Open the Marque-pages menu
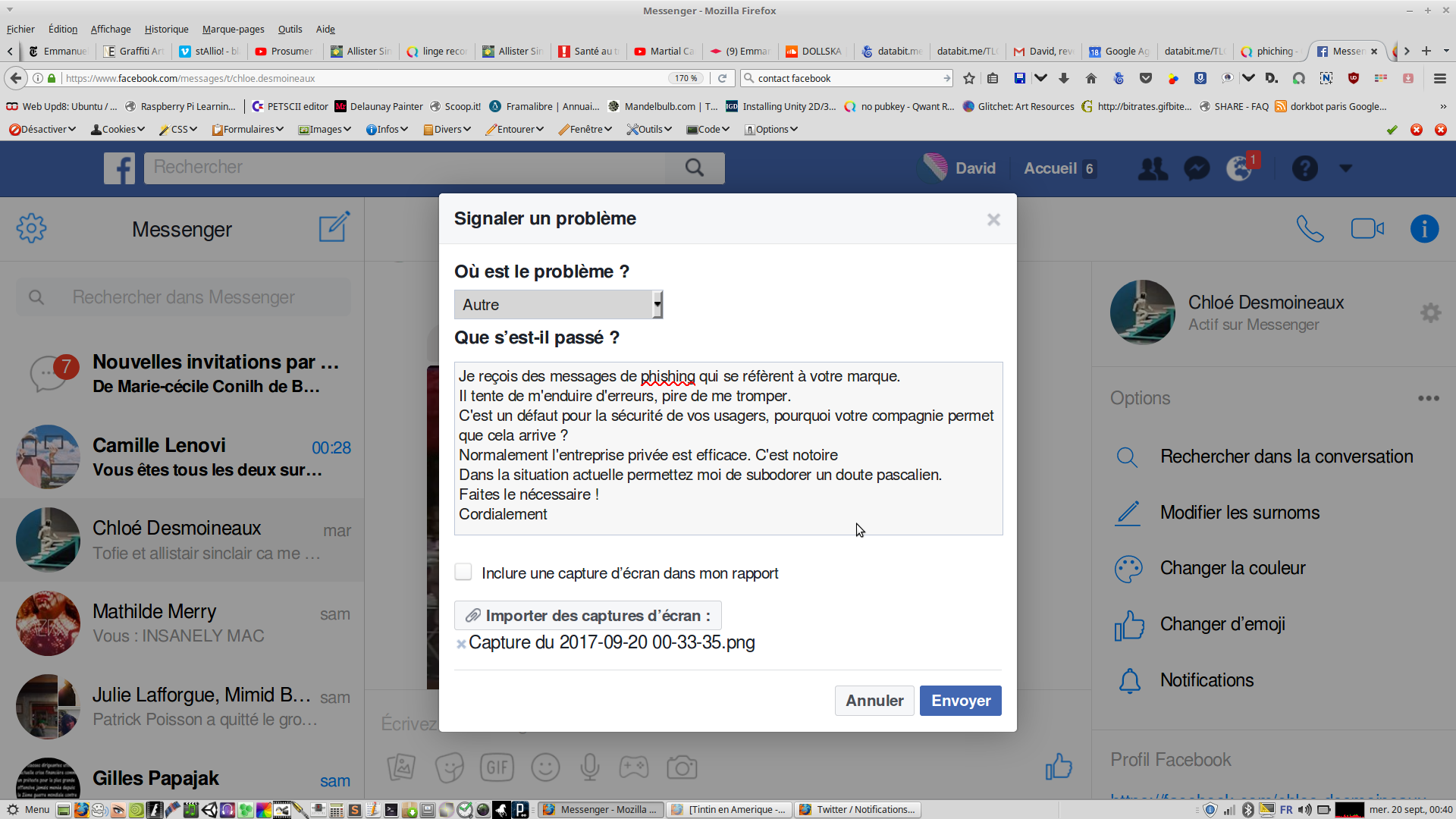The width and height of the screenshot is (1456, 819). pos(233,30)
